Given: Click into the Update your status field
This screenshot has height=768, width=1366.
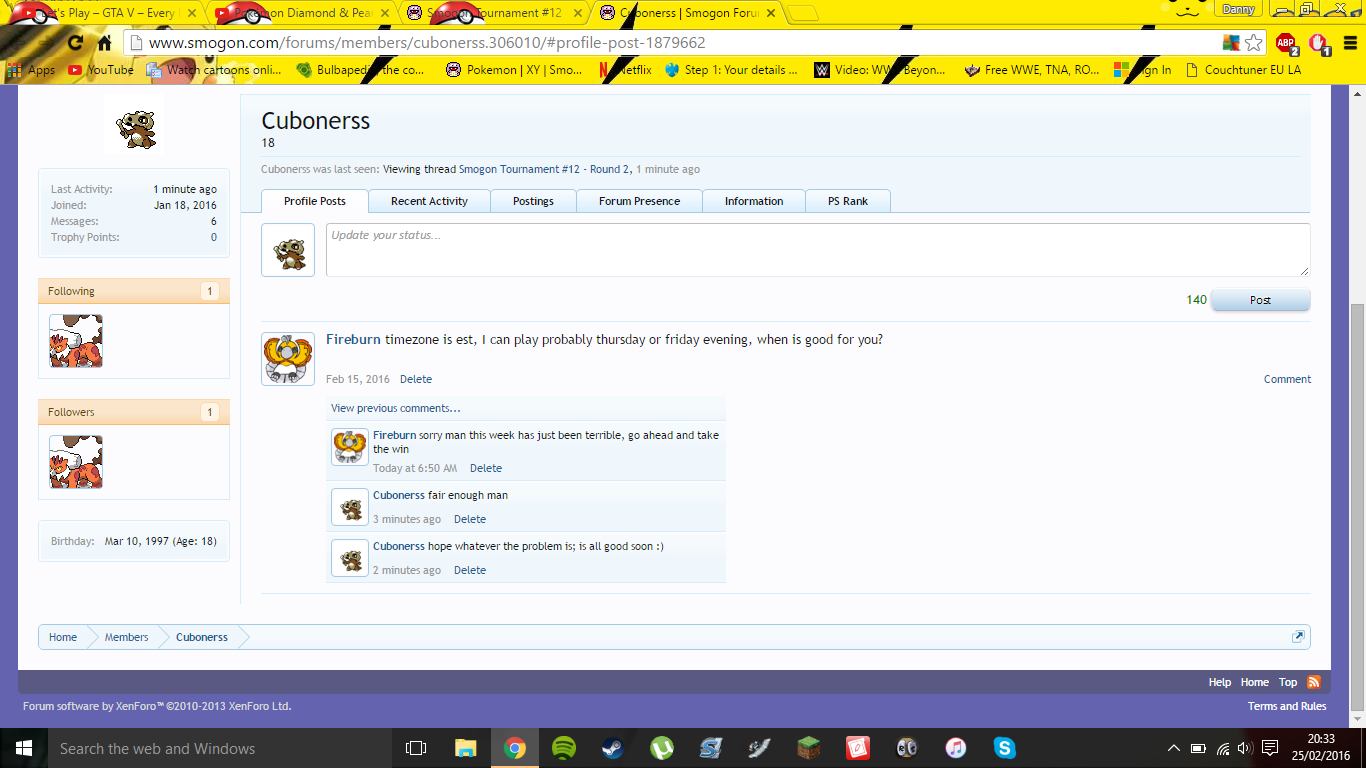Looking at the screenshot, I should coord(817,249).
